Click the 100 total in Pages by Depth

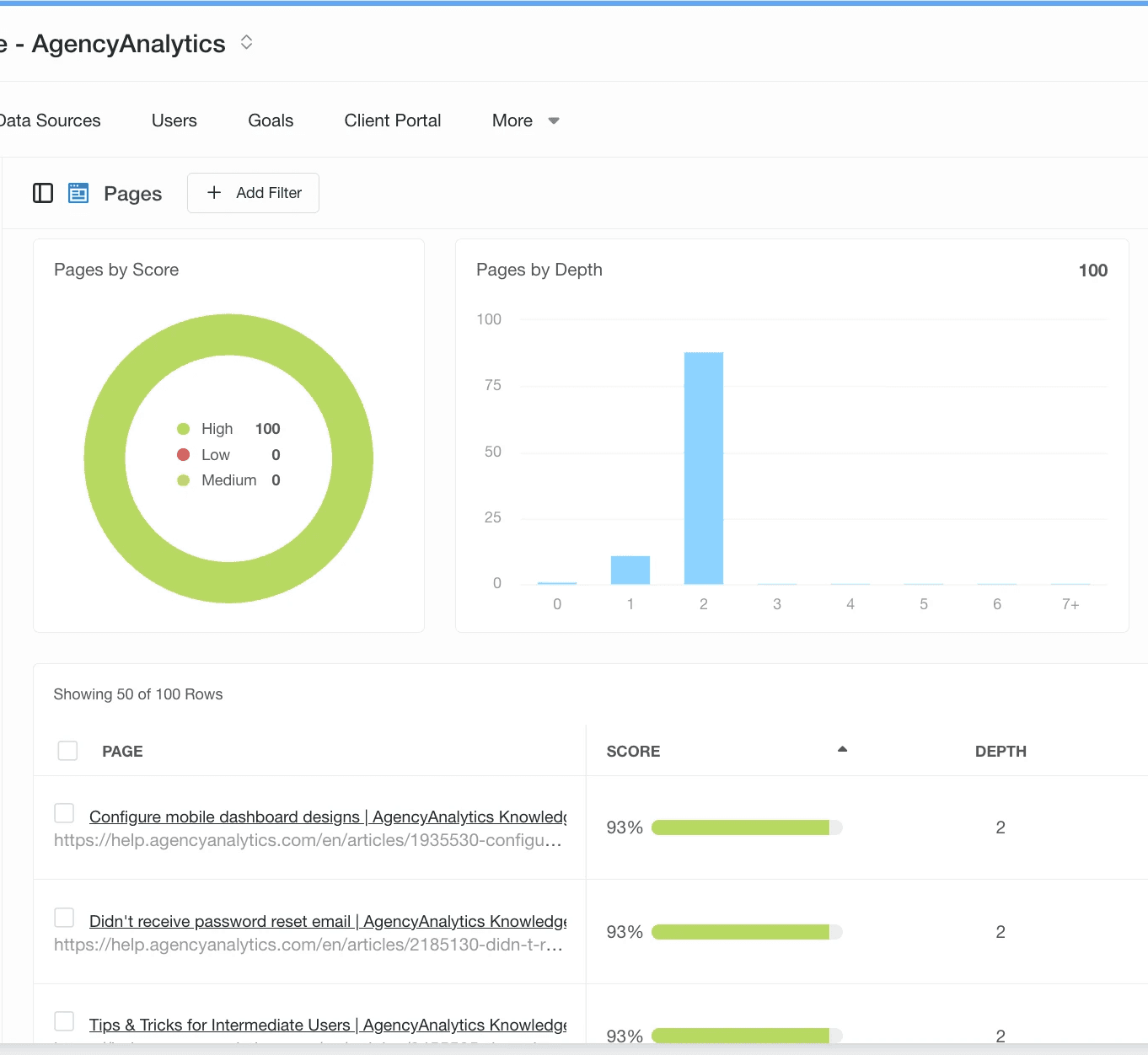point(1093,270)
